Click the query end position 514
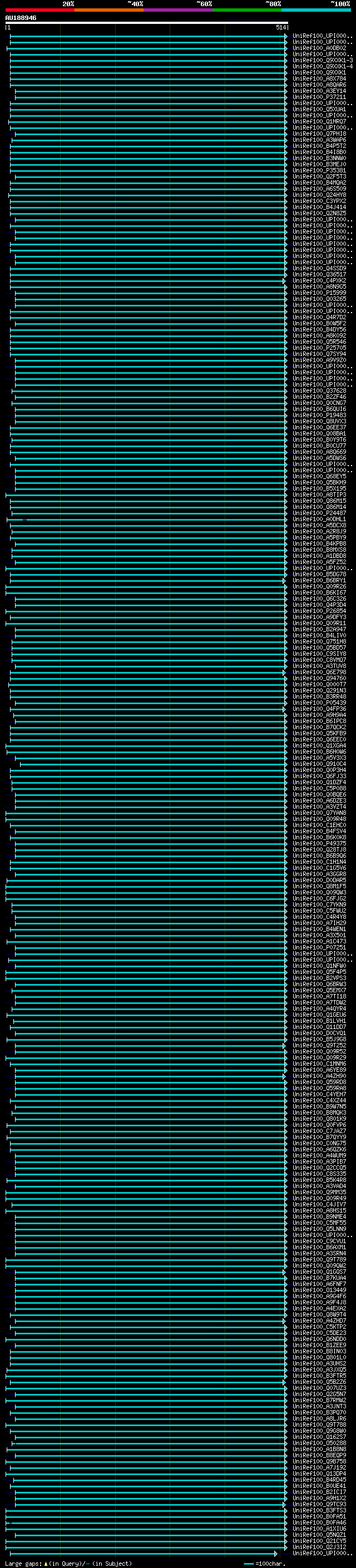This screenshot has height=1568, width=356. pyautogui.click(x=281, y=27)
